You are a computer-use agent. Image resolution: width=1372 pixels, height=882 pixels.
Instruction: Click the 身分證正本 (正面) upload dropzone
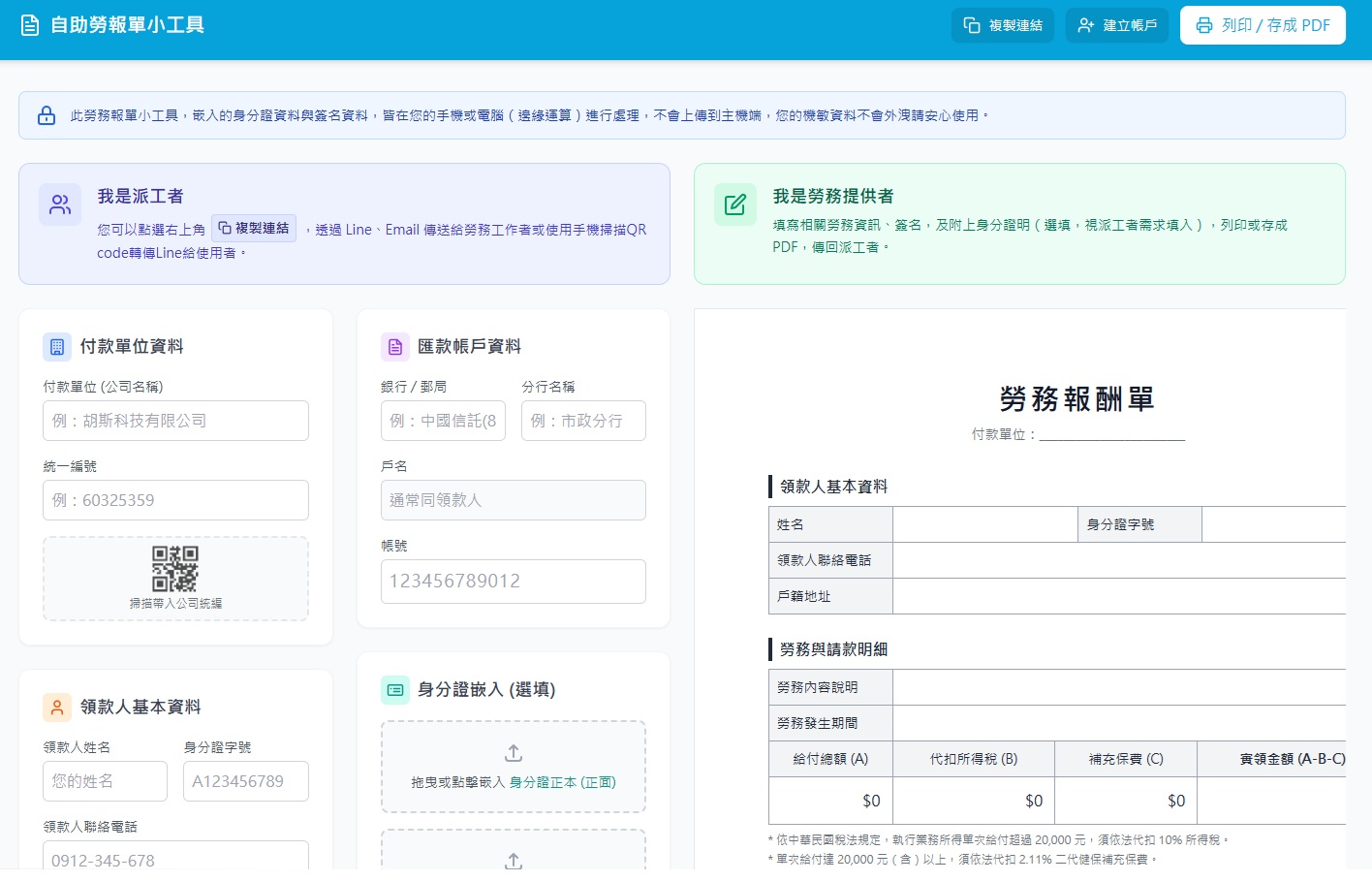tap(513, 766)
